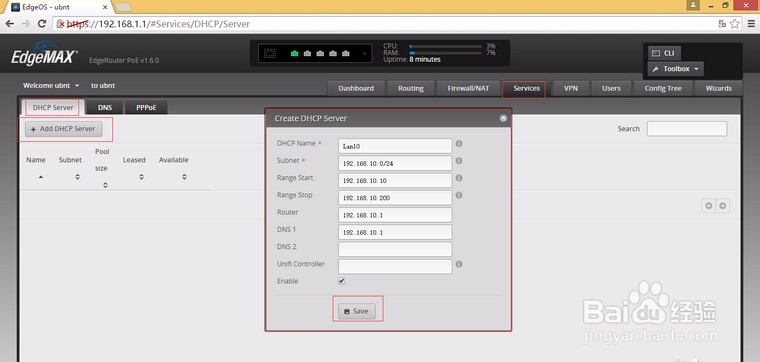Image resolution: width=760 pixels, height=362 pixels.
Task: Click info icon next to Range Start
Action: [459, 178]
